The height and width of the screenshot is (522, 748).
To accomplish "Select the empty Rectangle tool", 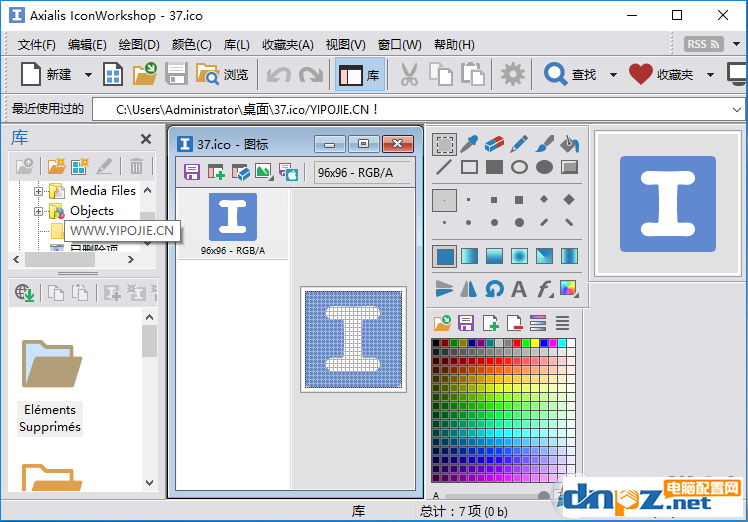I will coord(469,167).
